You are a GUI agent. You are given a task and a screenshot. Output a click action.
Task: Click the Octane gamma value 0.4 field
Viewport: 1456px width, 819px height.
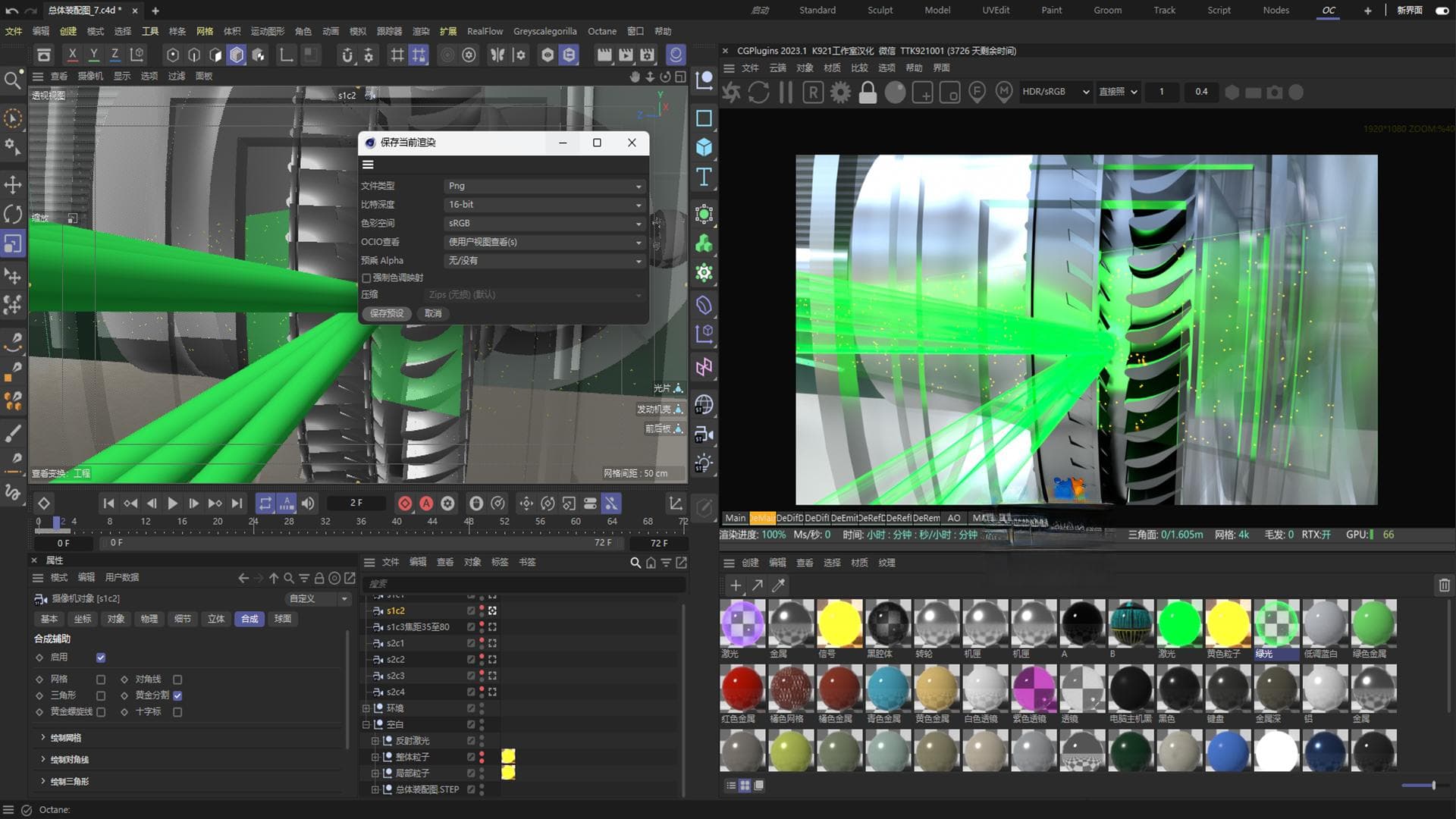coord(1201,92)
